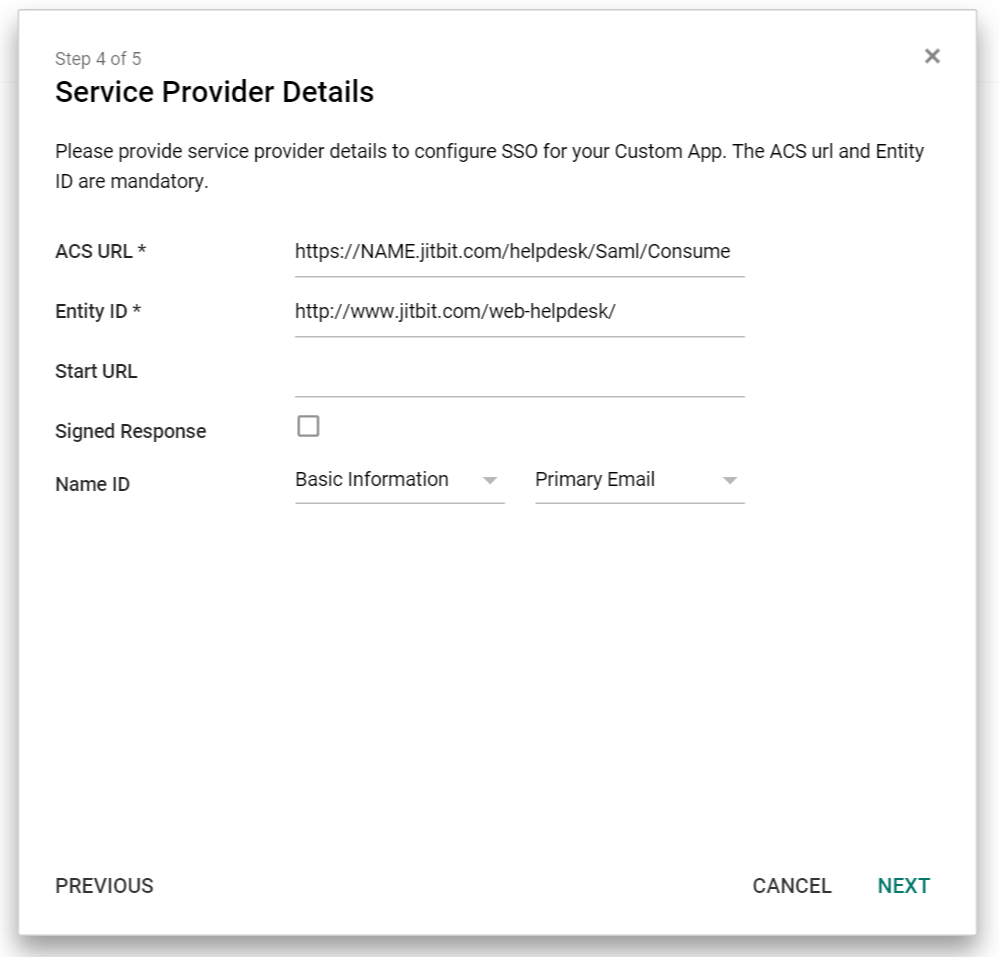This screenshot has height=957, width=999.
Task: Select the Entity ID input field
Action: tap(519, 310)
